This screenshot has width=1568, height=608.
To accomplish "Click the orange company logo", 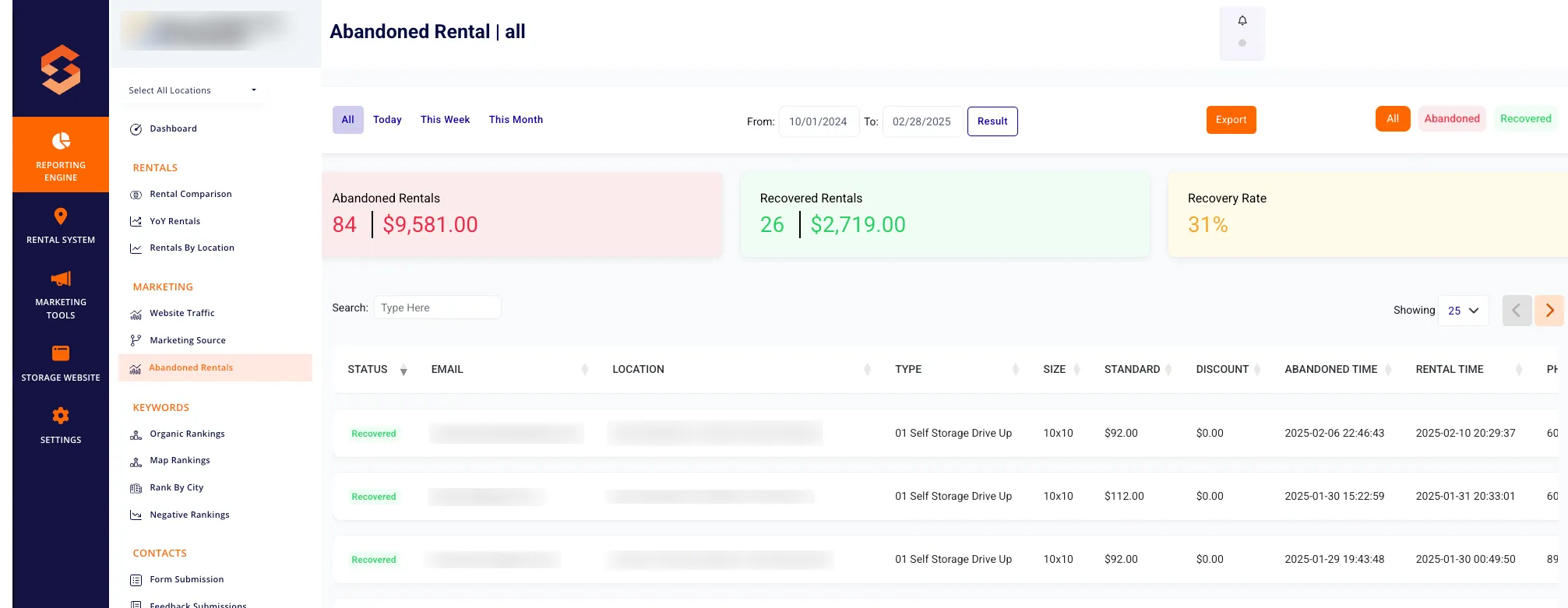I will [x=61, y=70].
